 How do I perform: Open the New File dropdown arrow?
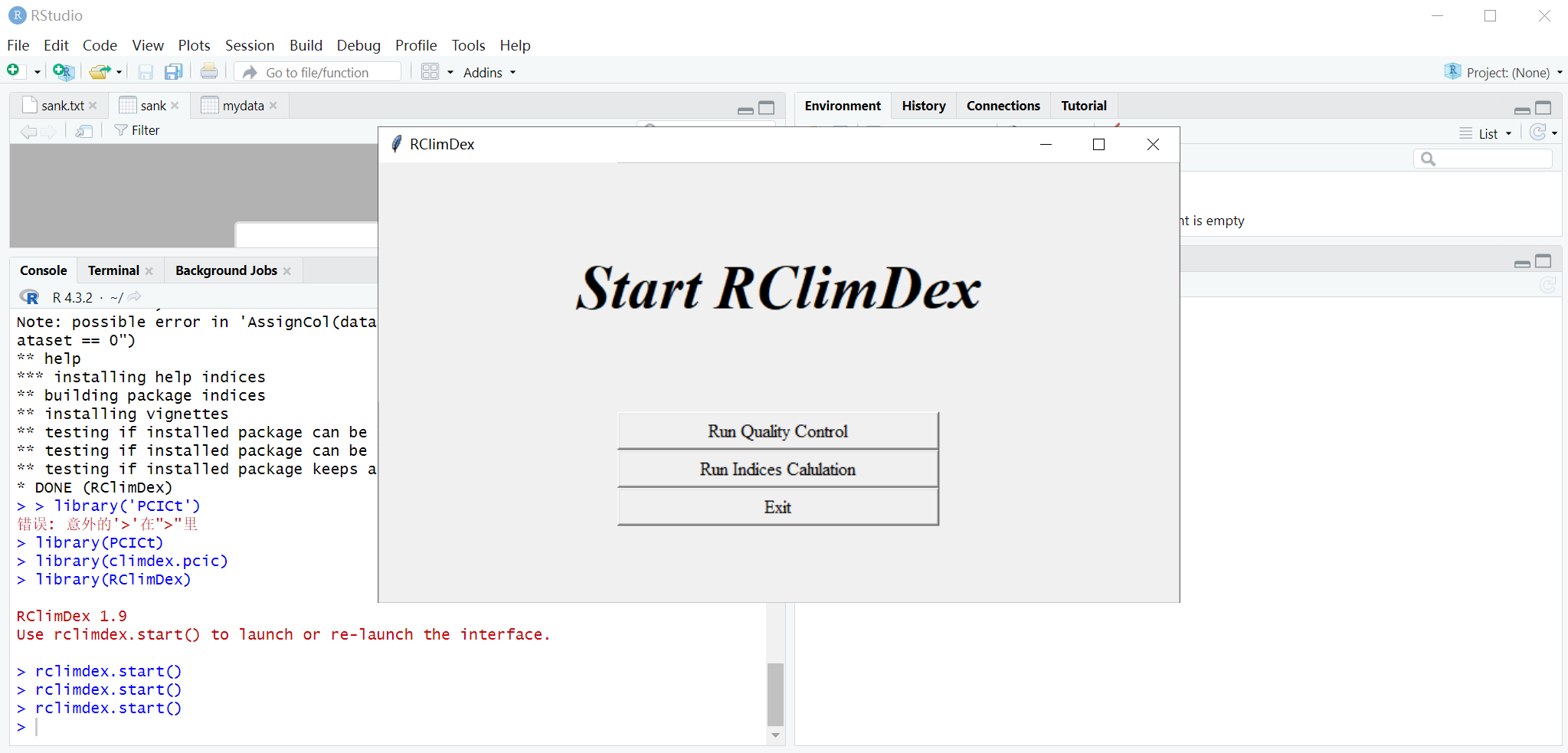click(37, 73)
